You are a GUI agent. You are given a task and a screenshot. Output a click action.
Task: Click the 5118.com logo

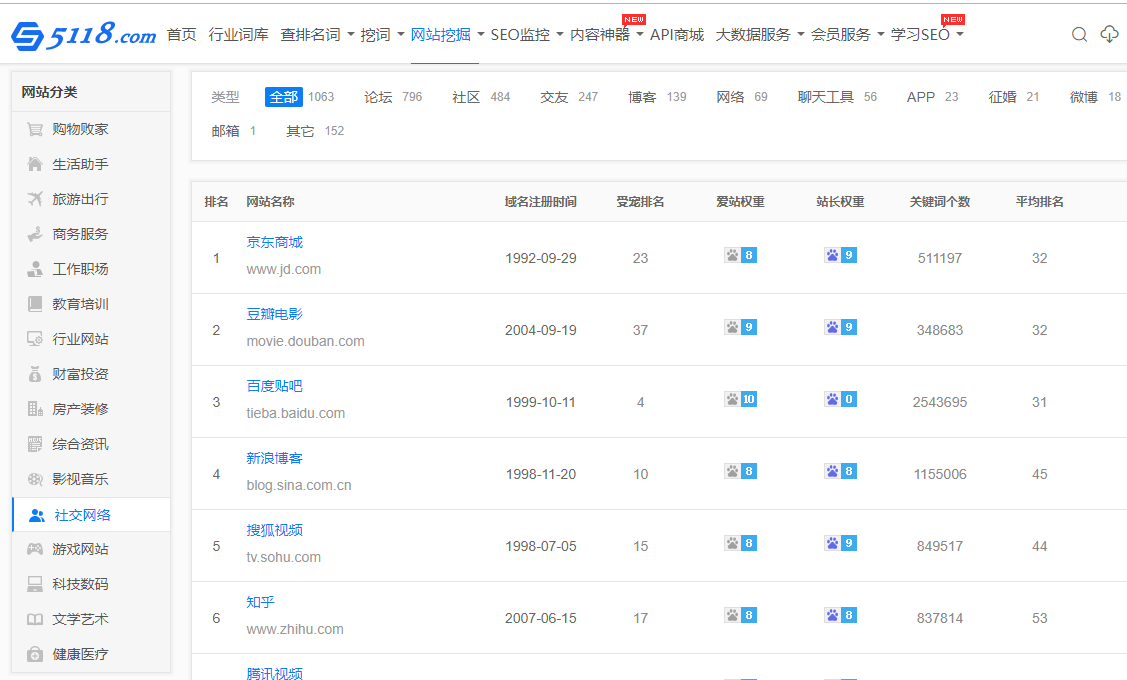click(83, 35)
